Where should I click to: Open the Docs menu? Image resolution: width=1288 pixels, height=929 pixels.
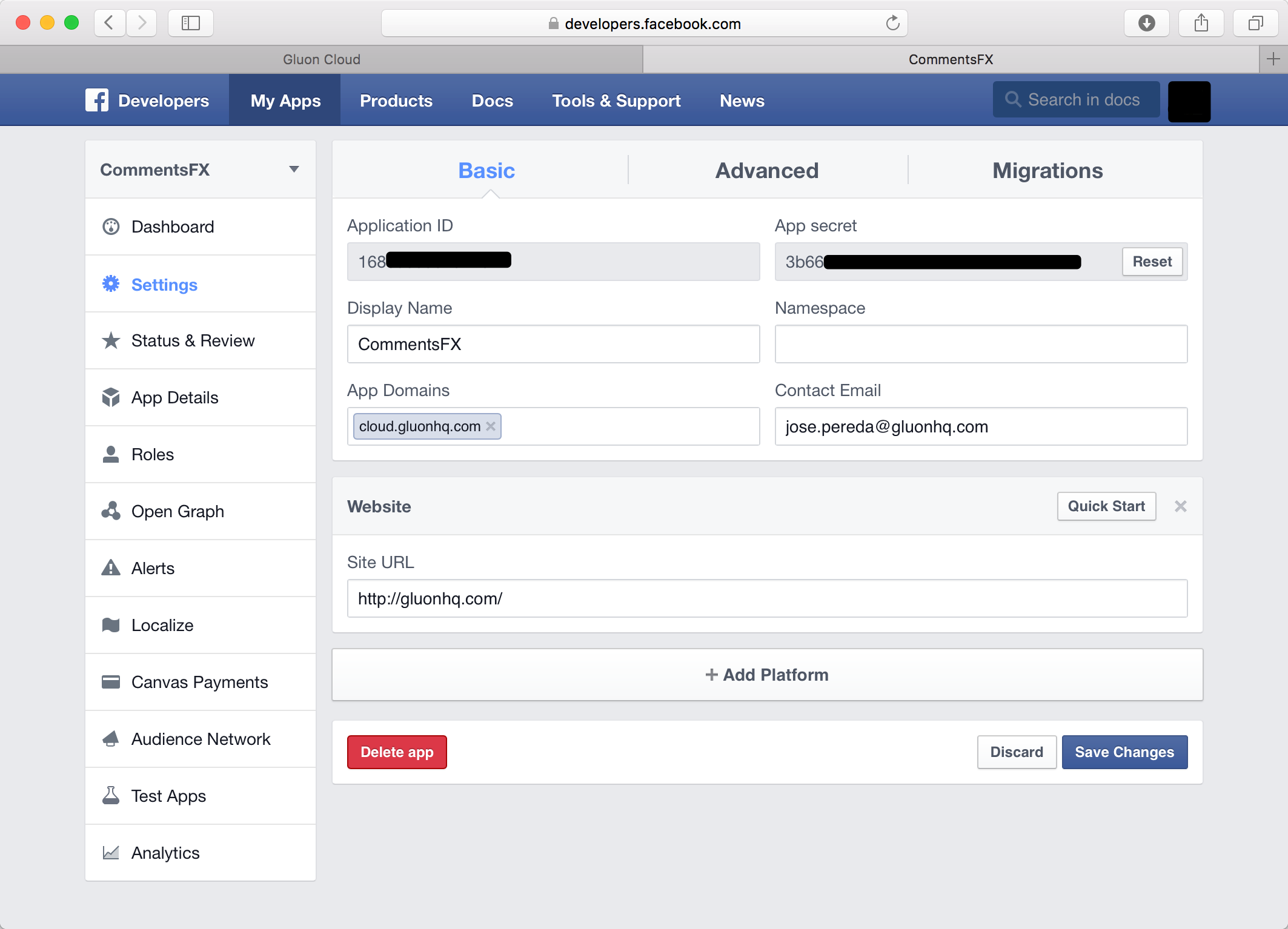[493, 101]
